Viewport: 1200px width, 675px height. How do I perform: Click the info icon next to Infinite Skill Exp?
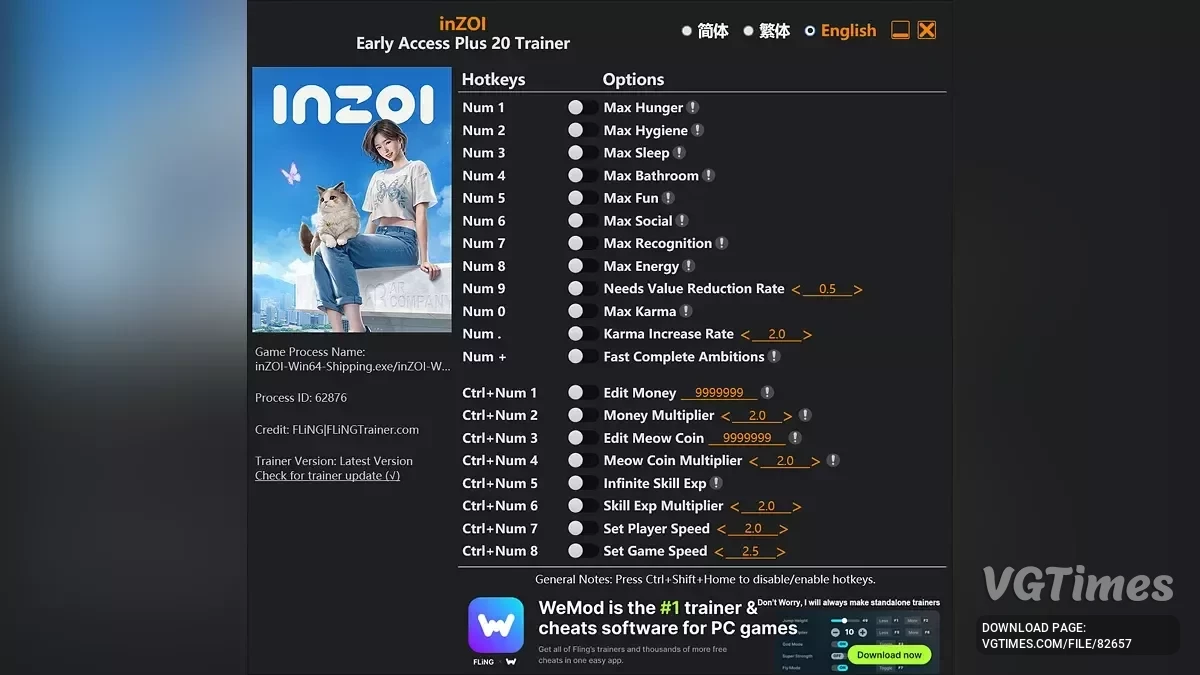click(x=716, y=483)
